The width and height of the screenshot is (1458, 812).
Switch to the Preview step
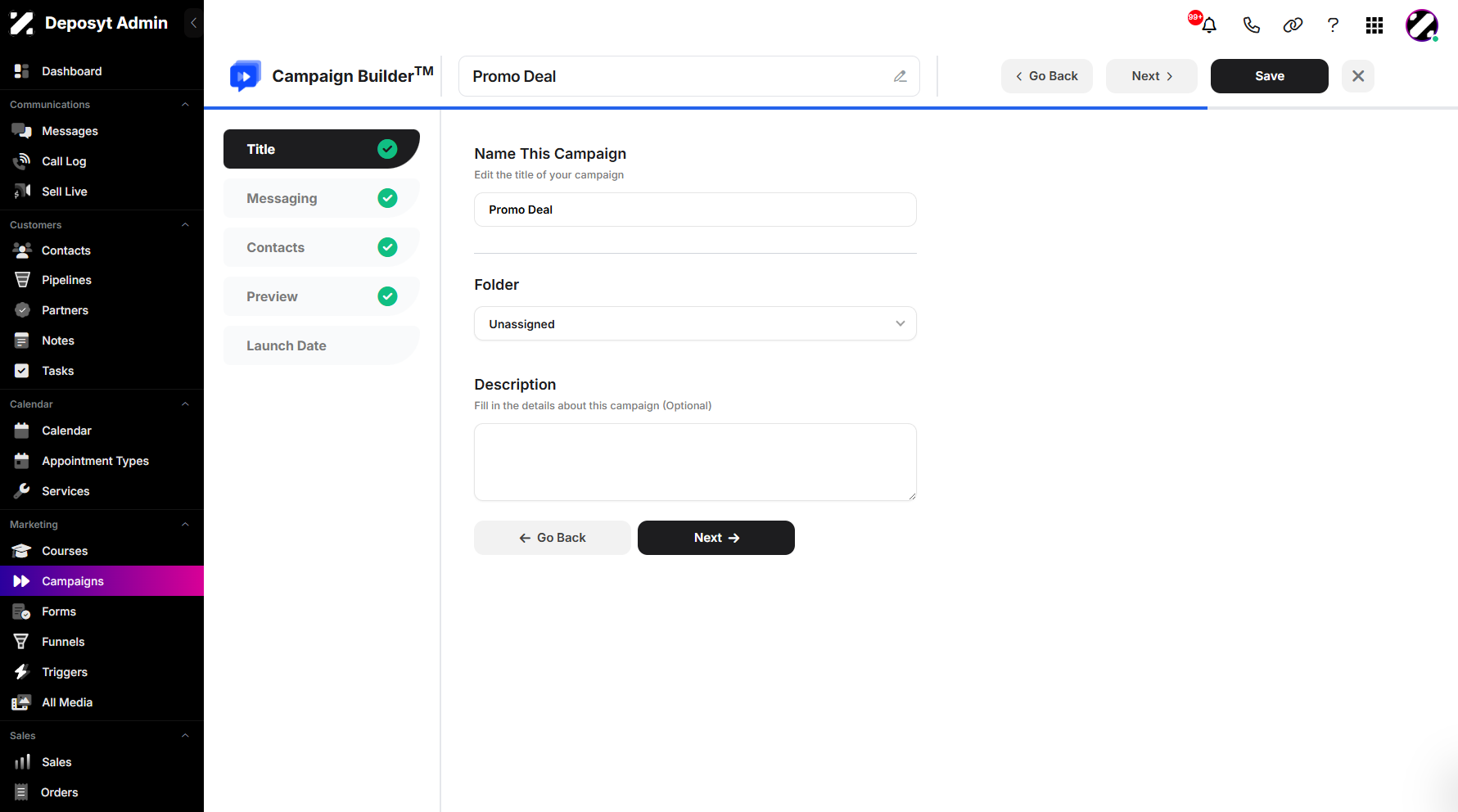tap(321, 296)
